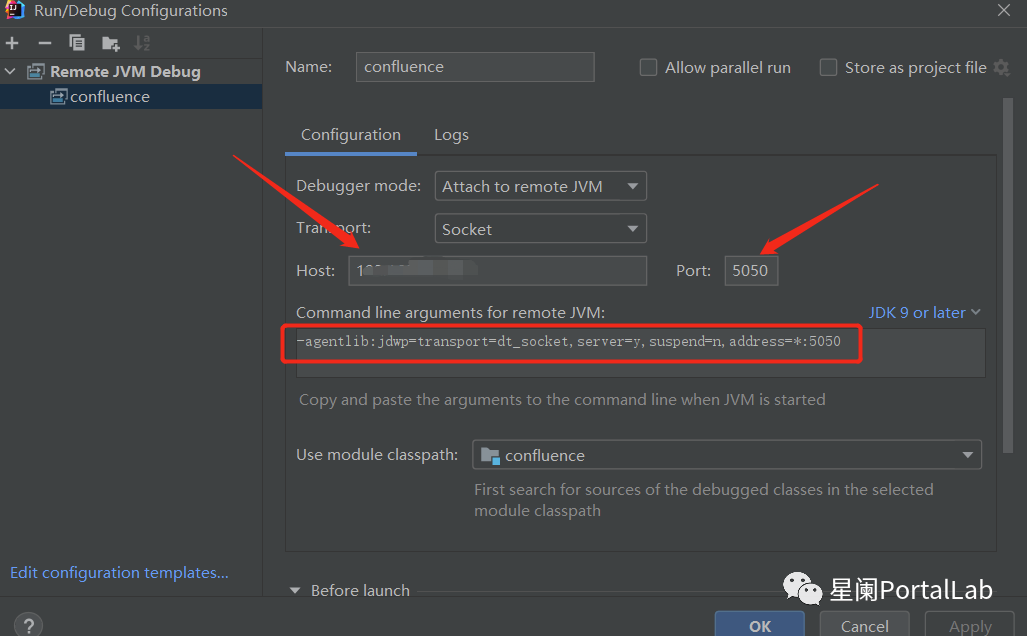Viewport: 1027px width, 636px height.
Task: Click the IntelliJ logo in the title bar
Action: click(14, 10)
